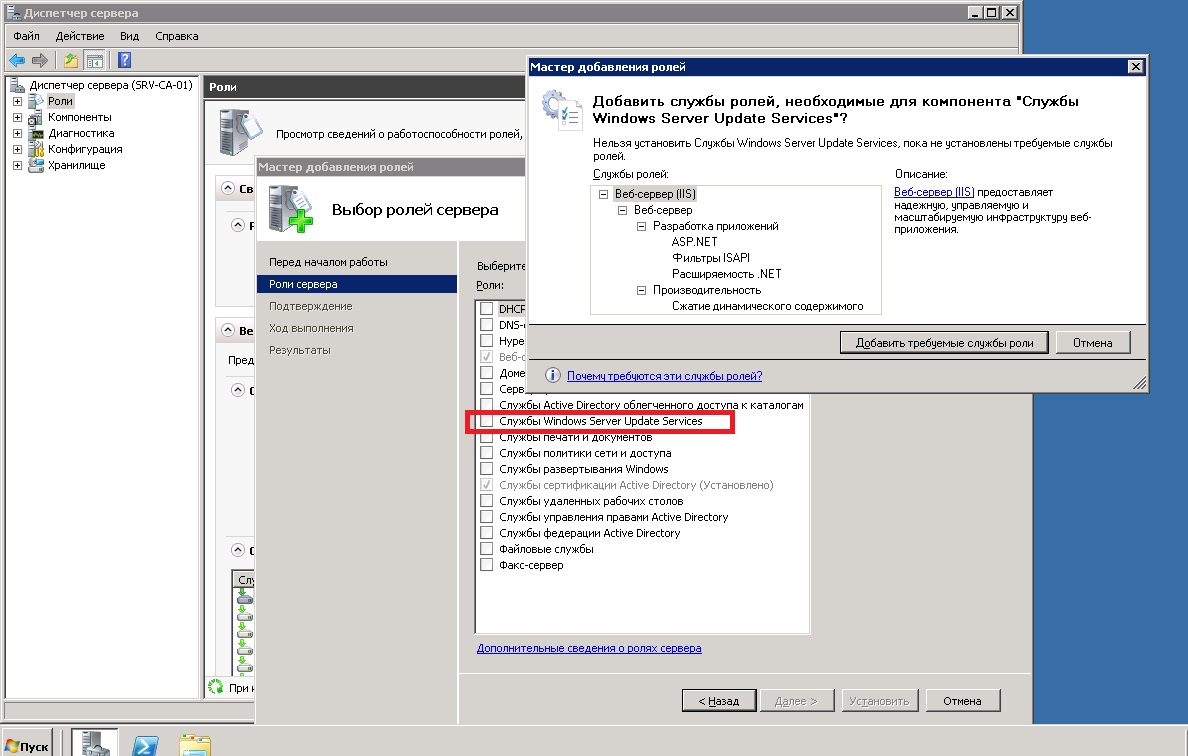Click the back arrow toolbar icon
1188x756 pixels.
pos(17,60)
